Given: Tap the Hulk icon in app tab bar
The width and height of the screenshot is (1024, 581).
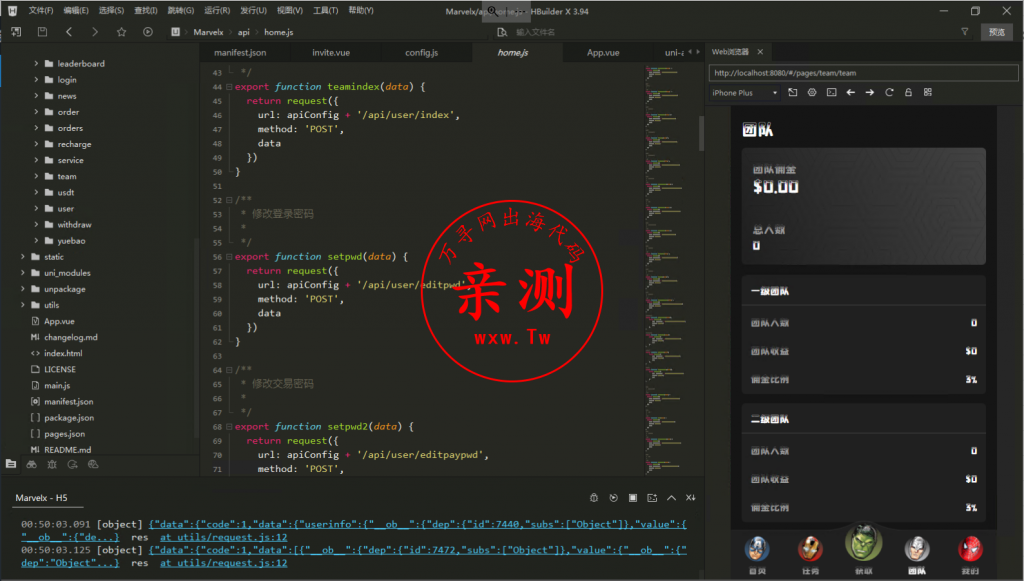Looking at the screenshot, I should tap(863, 544).
